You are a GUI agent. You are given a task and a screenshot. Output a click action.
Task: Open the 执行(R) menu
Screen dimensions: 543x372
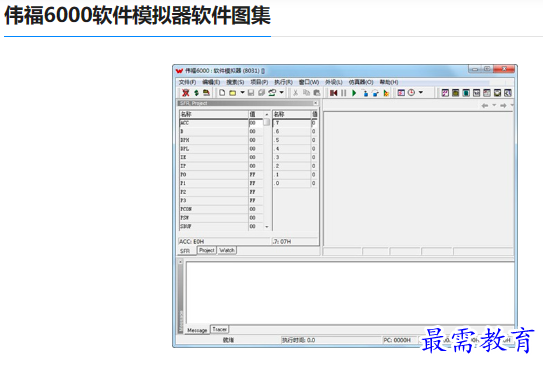point(283,82)
